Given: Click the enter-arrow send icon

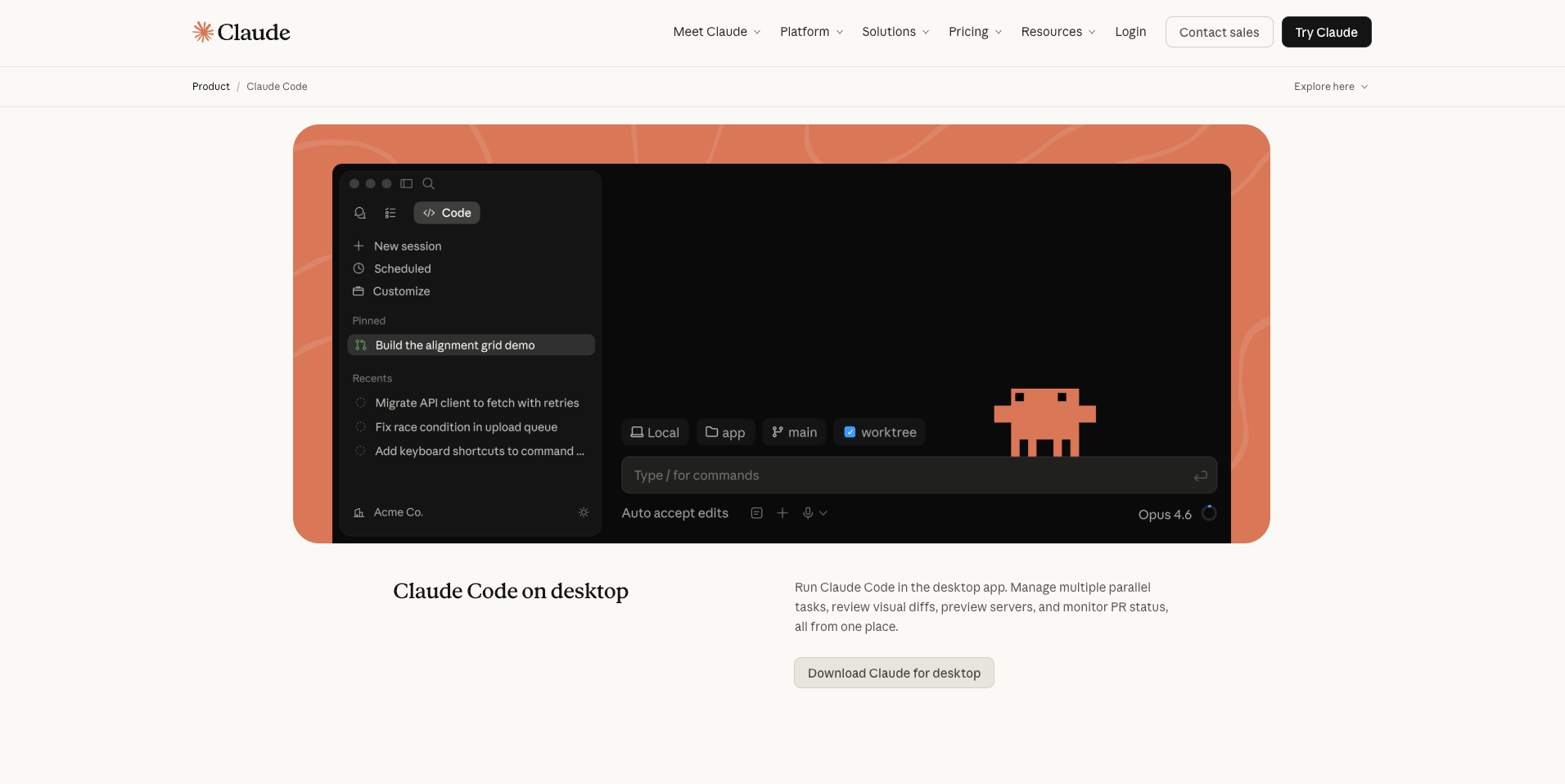Looking at the screenshot, I should (1201, 475).
